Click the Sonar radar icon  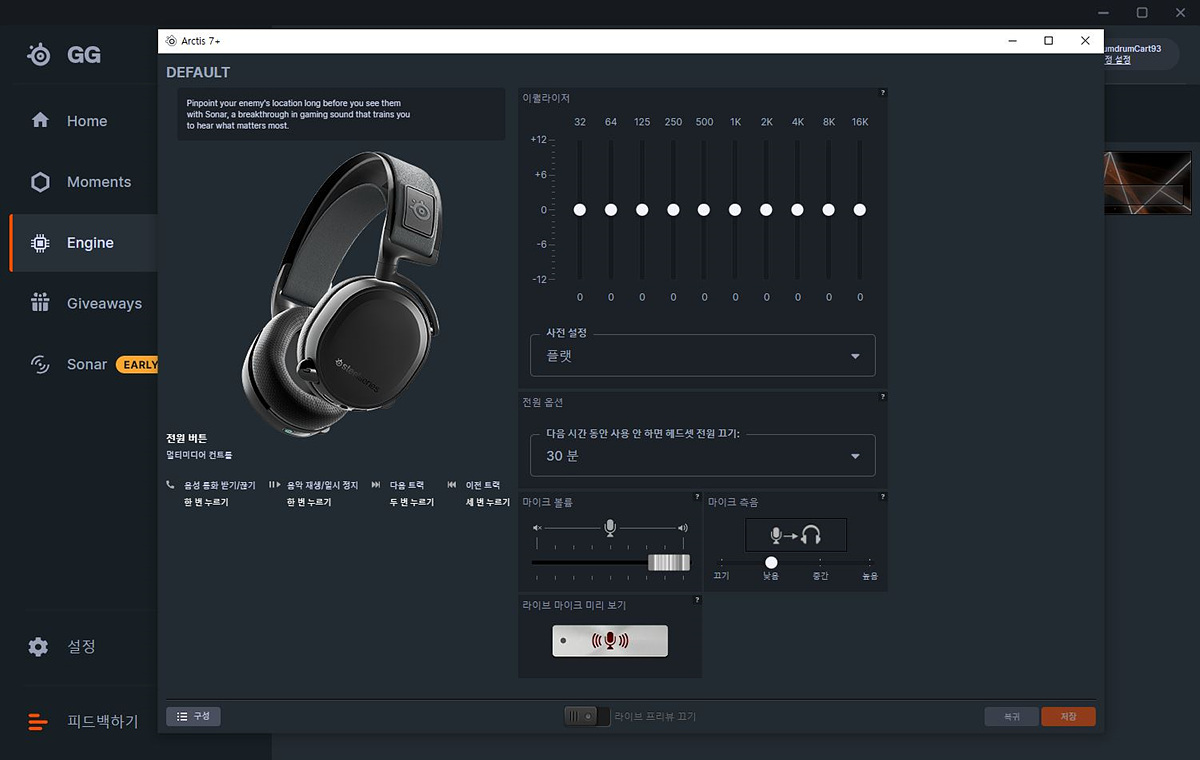pyautogui.click(x=40, y=365)
